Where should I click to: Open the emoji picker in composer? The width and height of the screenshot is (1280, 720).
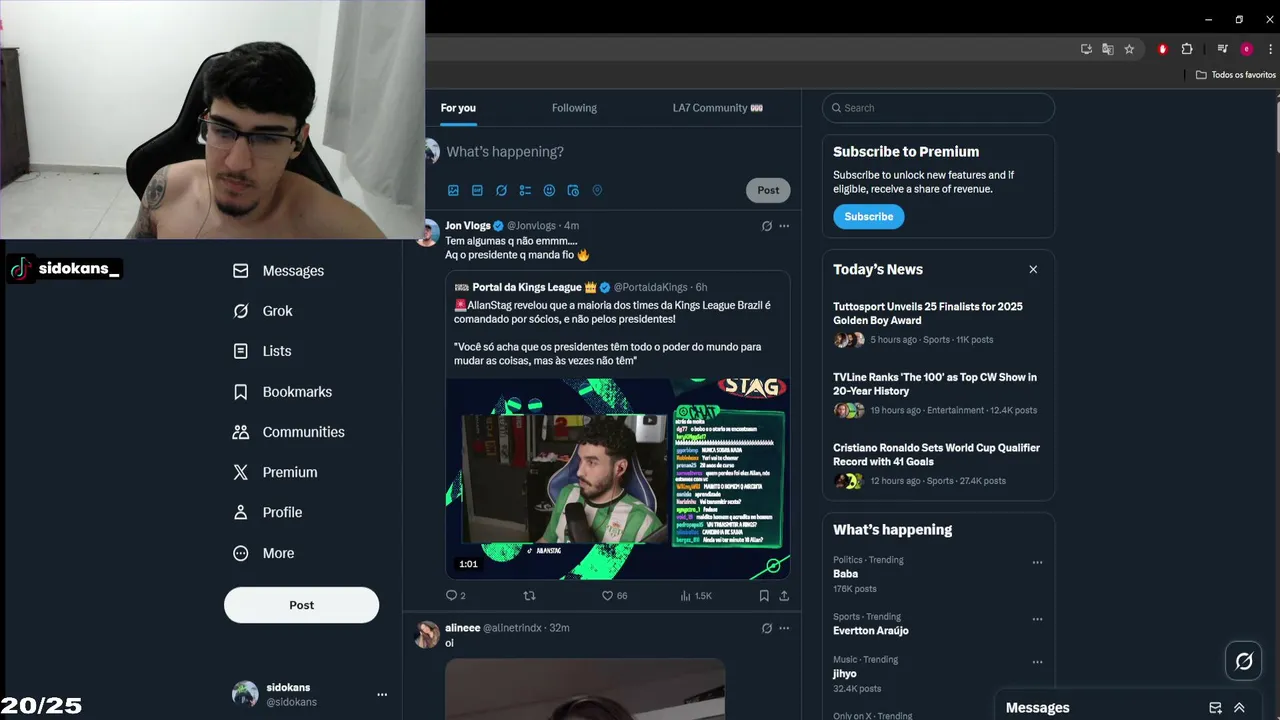pyautogui.click(x=549, y=190)
